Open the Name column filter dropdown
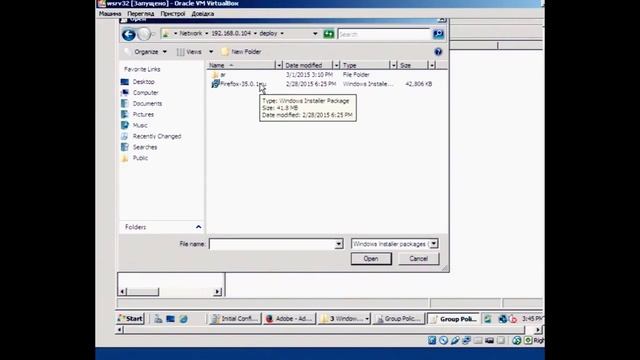 279,65
